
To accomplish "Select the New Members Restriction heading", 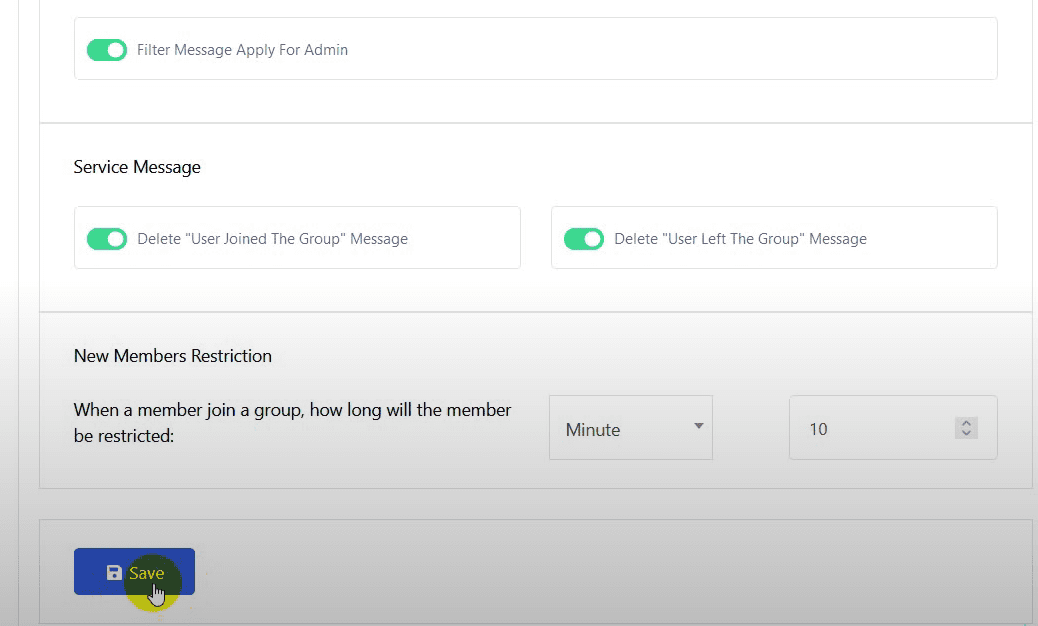I will pyautogui.click(x=173, y=356).
